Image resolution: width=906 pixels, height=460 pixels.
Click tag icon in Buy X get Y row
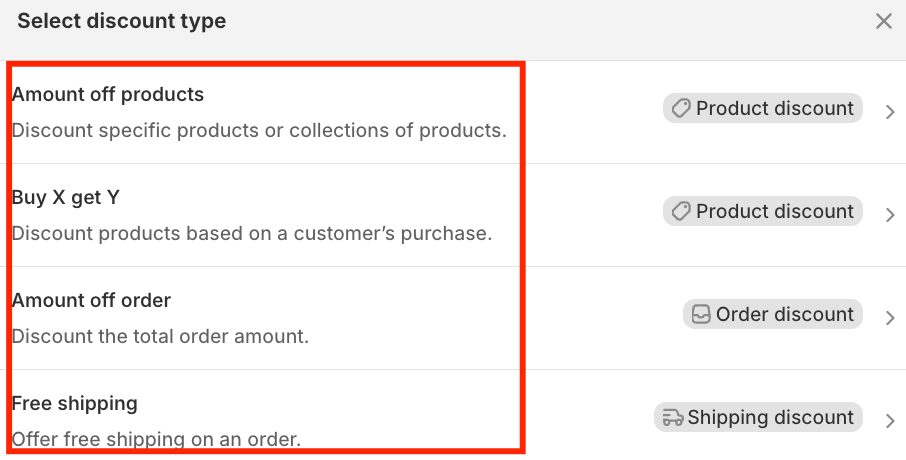(x=681, y=211)
